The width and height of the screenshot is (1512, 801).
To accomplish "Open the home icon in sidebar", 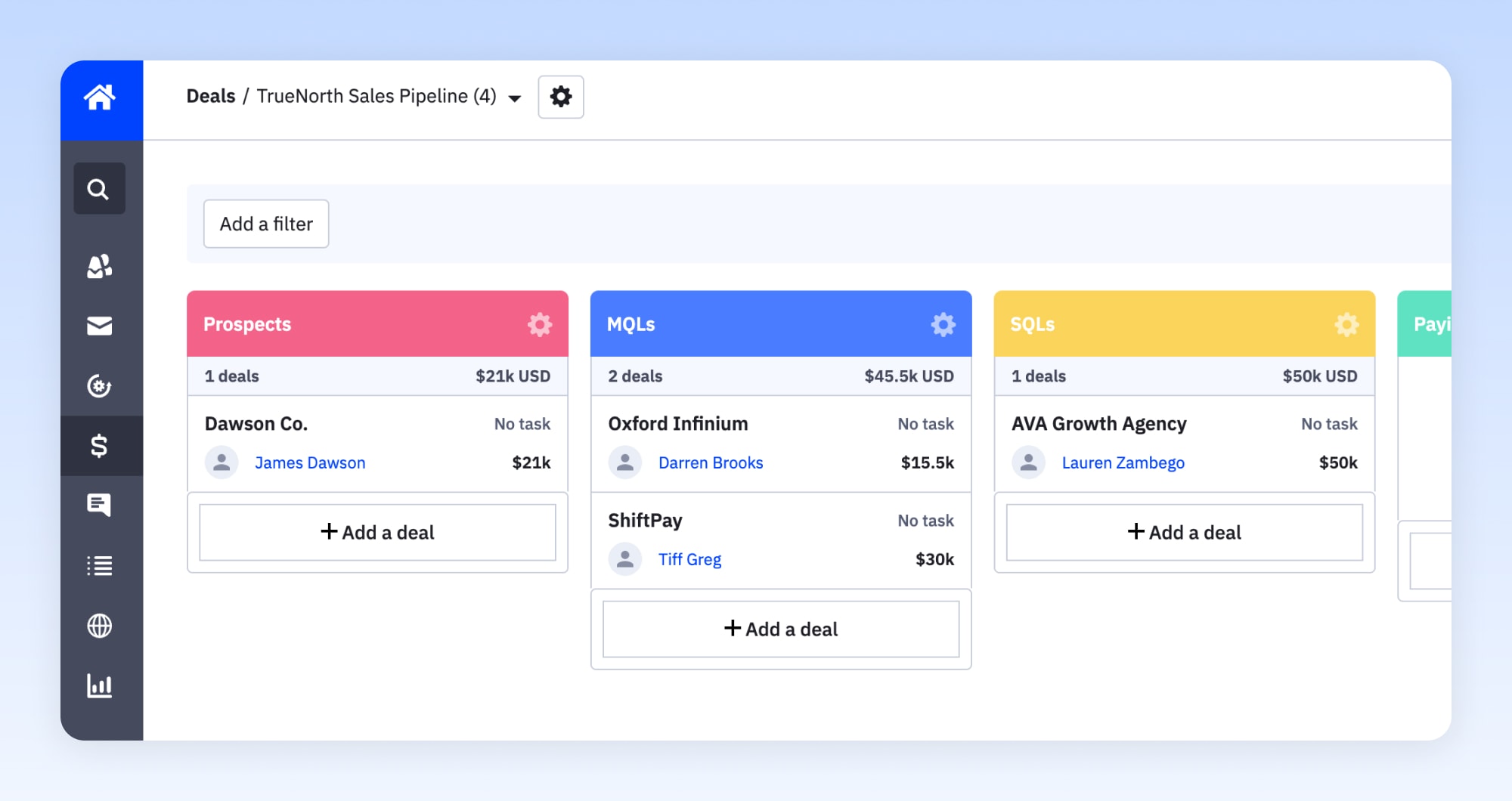I will [99, 97].
